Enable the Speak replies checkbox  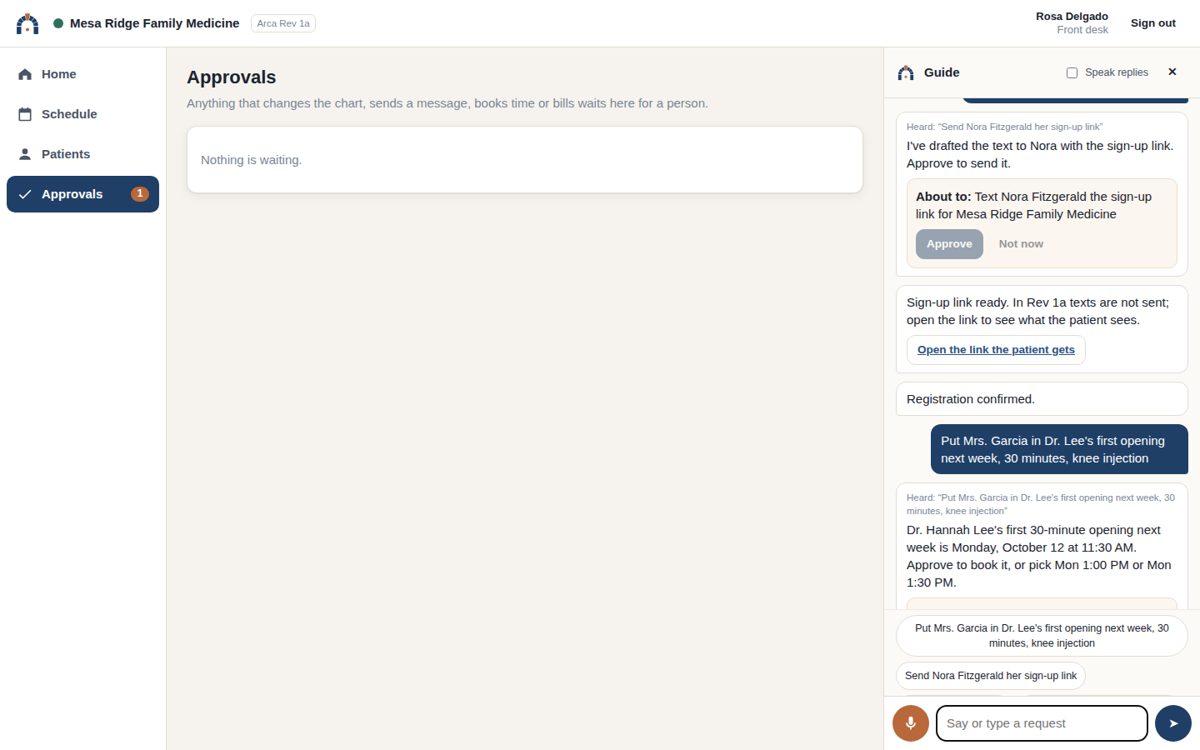pyautogui.click(x=1072, y=73)
